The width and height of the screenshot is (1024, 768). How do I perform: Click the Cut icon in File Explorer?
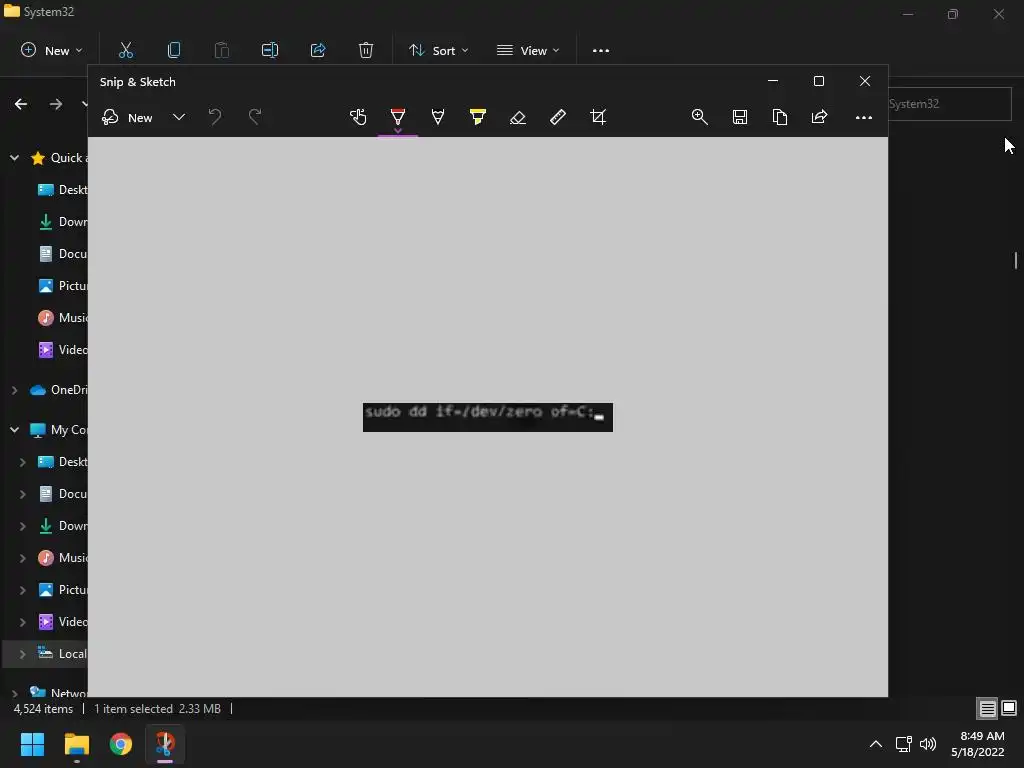(x=125, y=50)
